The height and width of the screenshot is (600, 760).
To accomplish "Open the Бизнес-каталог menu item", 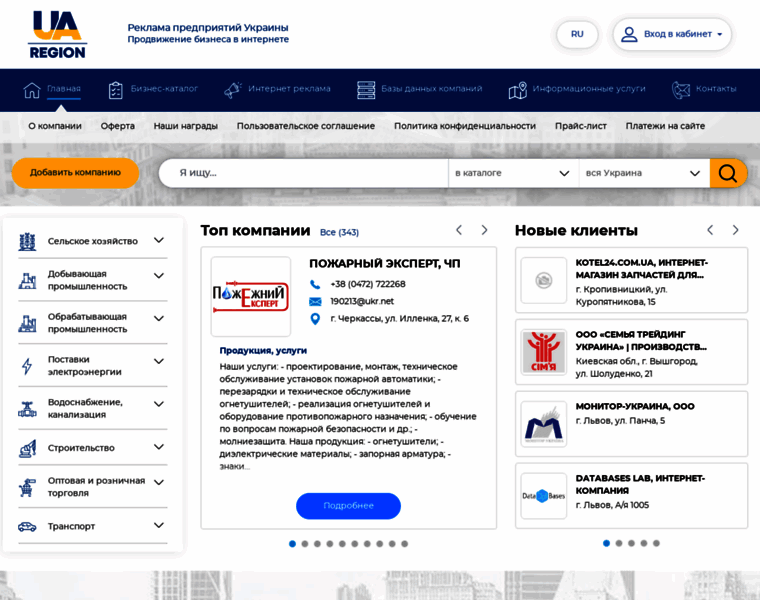I will [x=164, y=89].
